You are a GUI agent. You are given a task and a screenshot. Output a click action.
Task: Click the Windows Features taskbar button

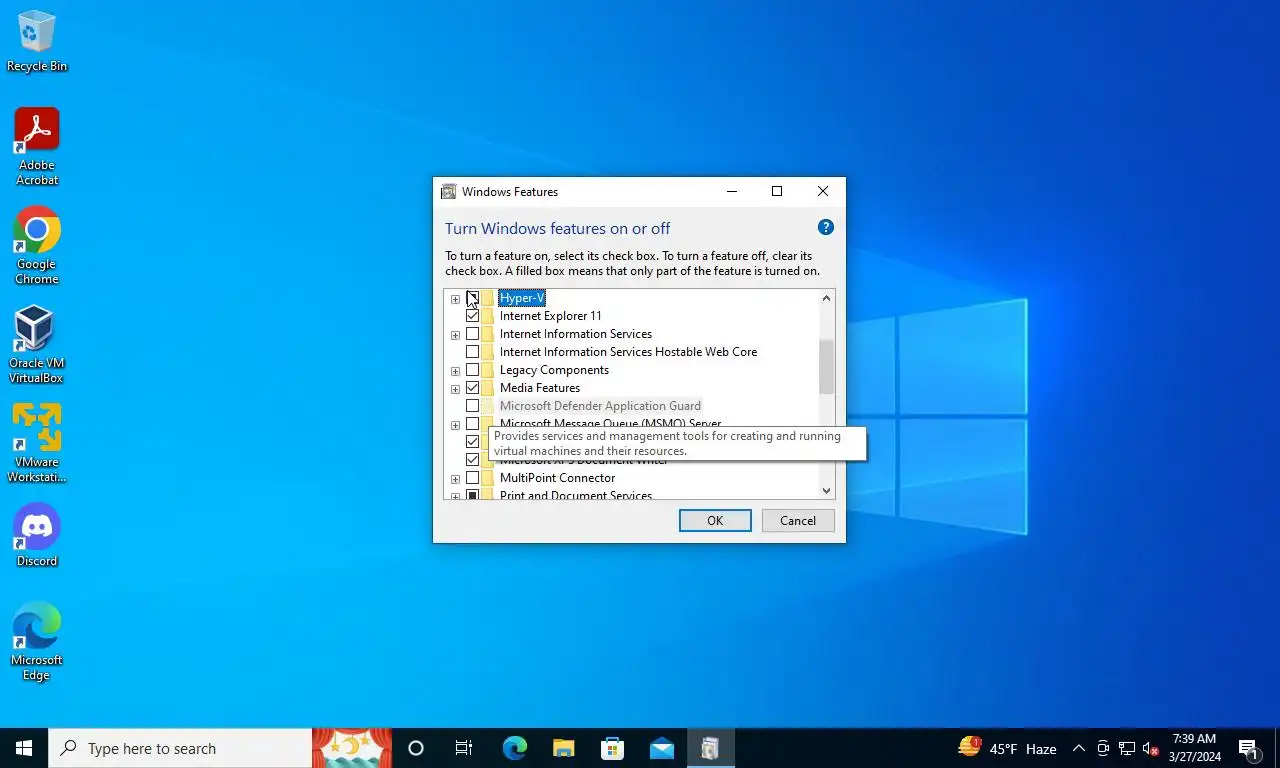pyautogui.click(x=710, y=748)
